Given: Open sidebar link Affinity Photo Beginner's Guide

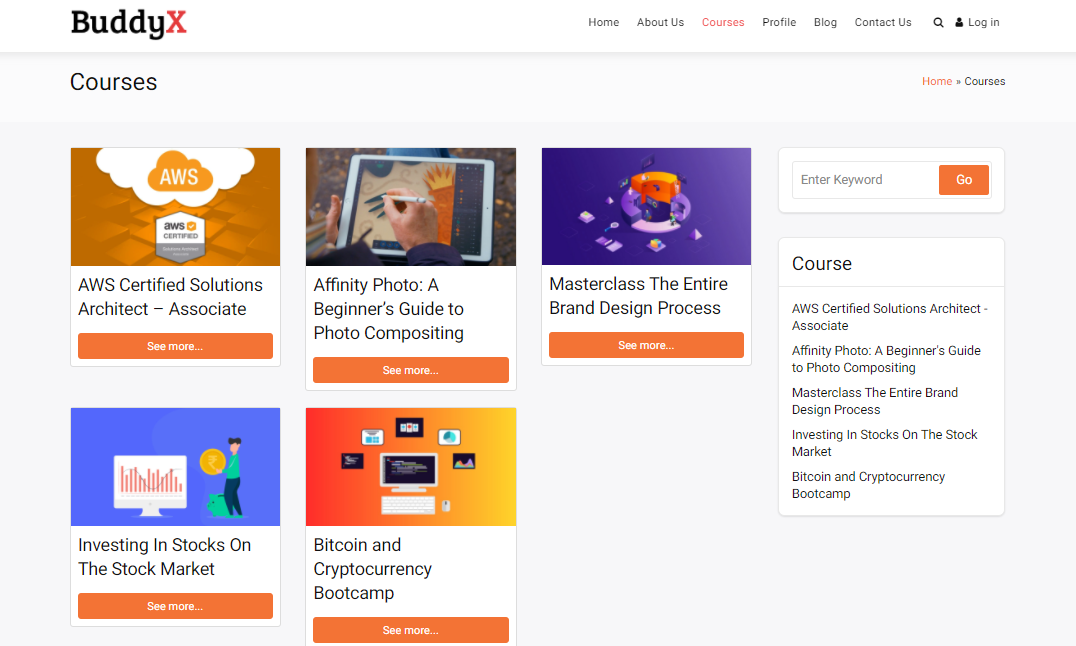Looking at the screenshot, I should 886,359.
